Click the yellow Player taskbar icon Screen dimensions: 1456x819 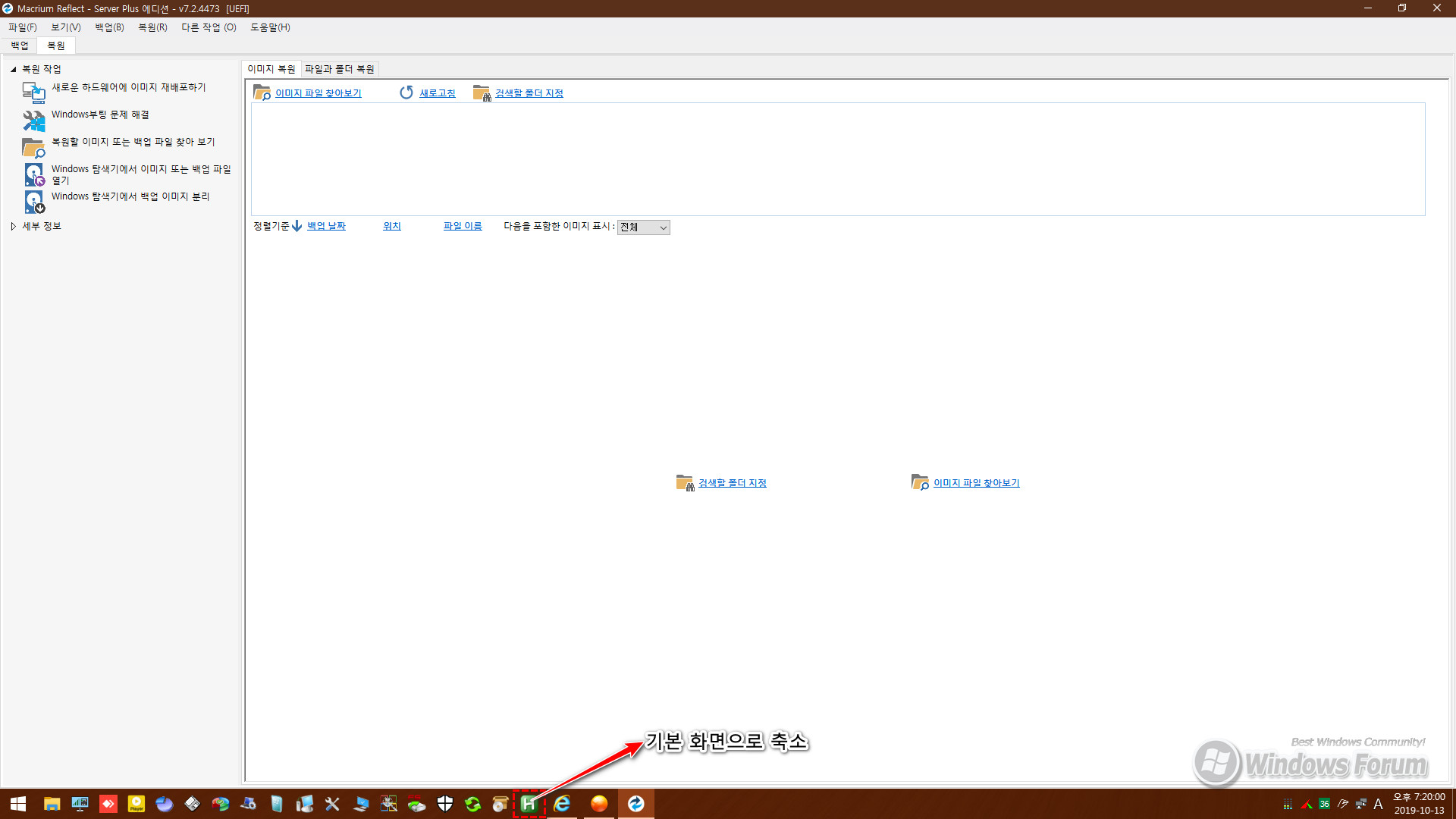[x=136, y=804]
